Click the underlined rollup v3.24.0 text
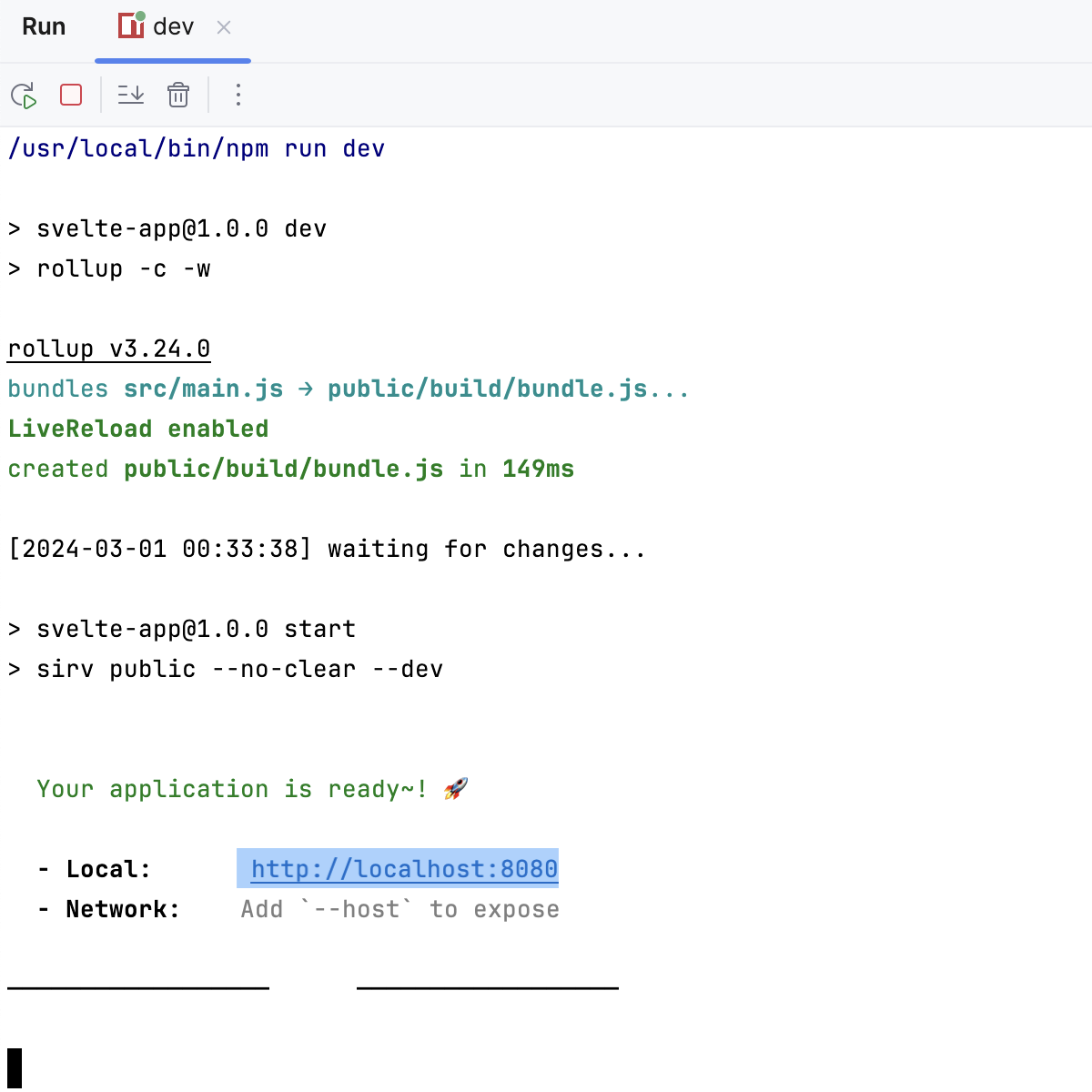 [107, 349]
